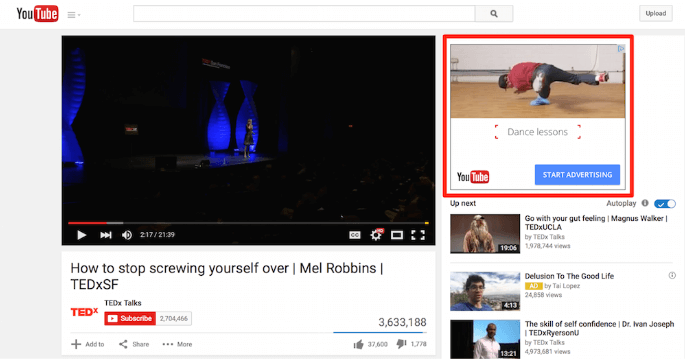685x361 pixels.
Task: Switch to theater mode view
Action: click(397, 235)
